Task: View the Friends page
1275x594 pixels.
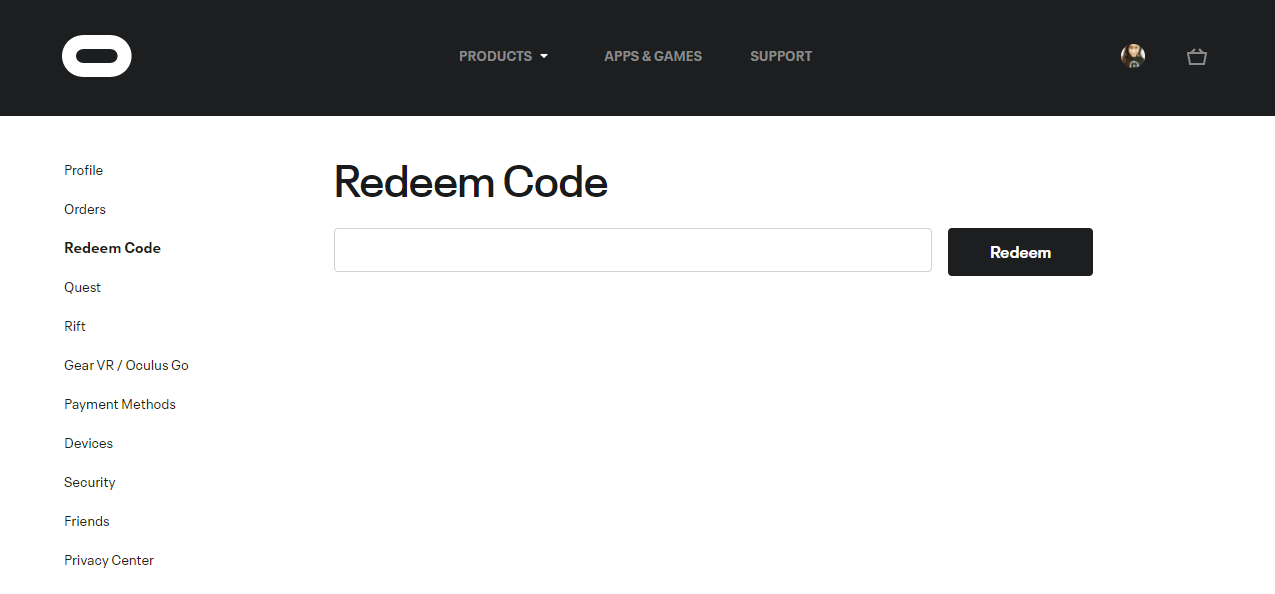Action: tap(87, 521)
